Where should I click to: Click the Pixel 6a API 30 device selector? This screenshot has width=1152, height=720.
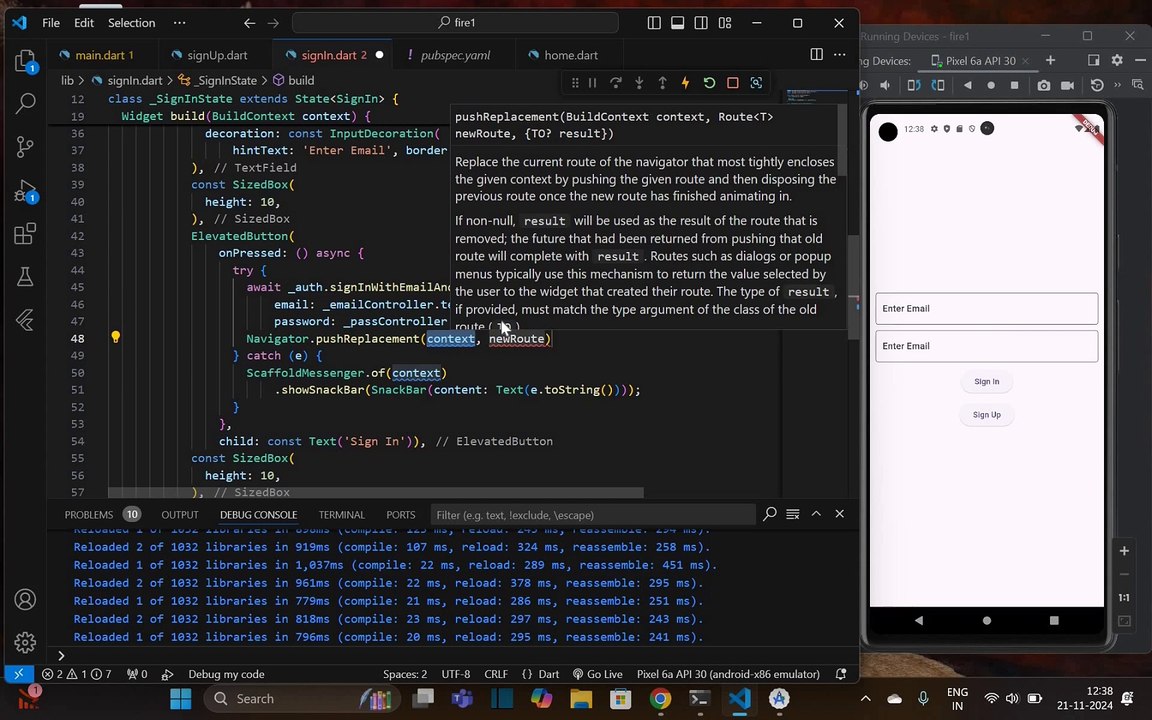coord(728,674)
